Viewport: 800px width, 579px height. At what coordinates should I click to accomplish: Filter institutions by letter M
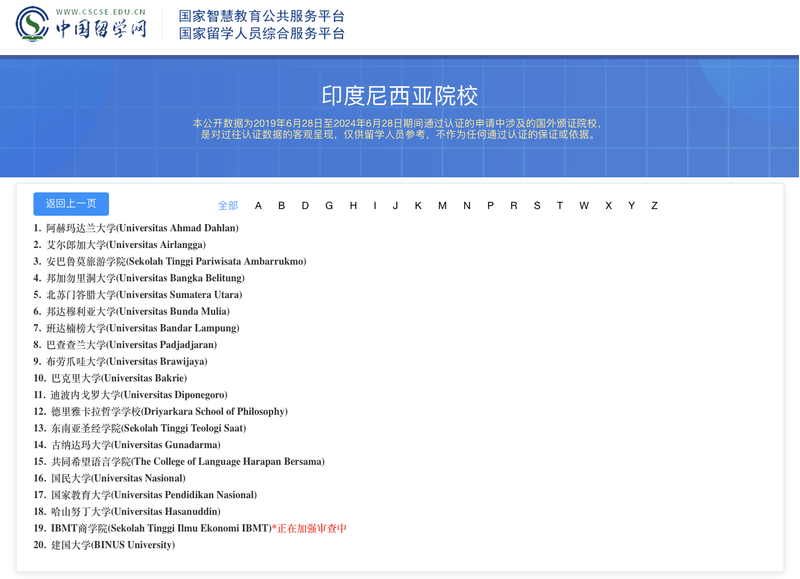[x=442, y=206]
